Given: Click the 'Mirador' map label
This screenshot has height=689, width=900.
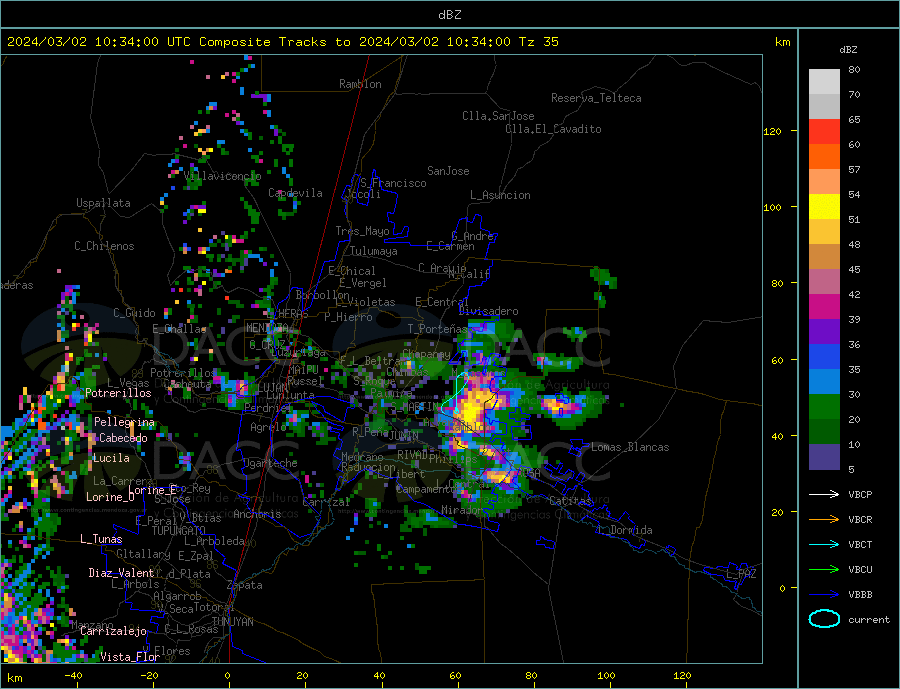Looking at the screenshot, I should click(462, 510).
